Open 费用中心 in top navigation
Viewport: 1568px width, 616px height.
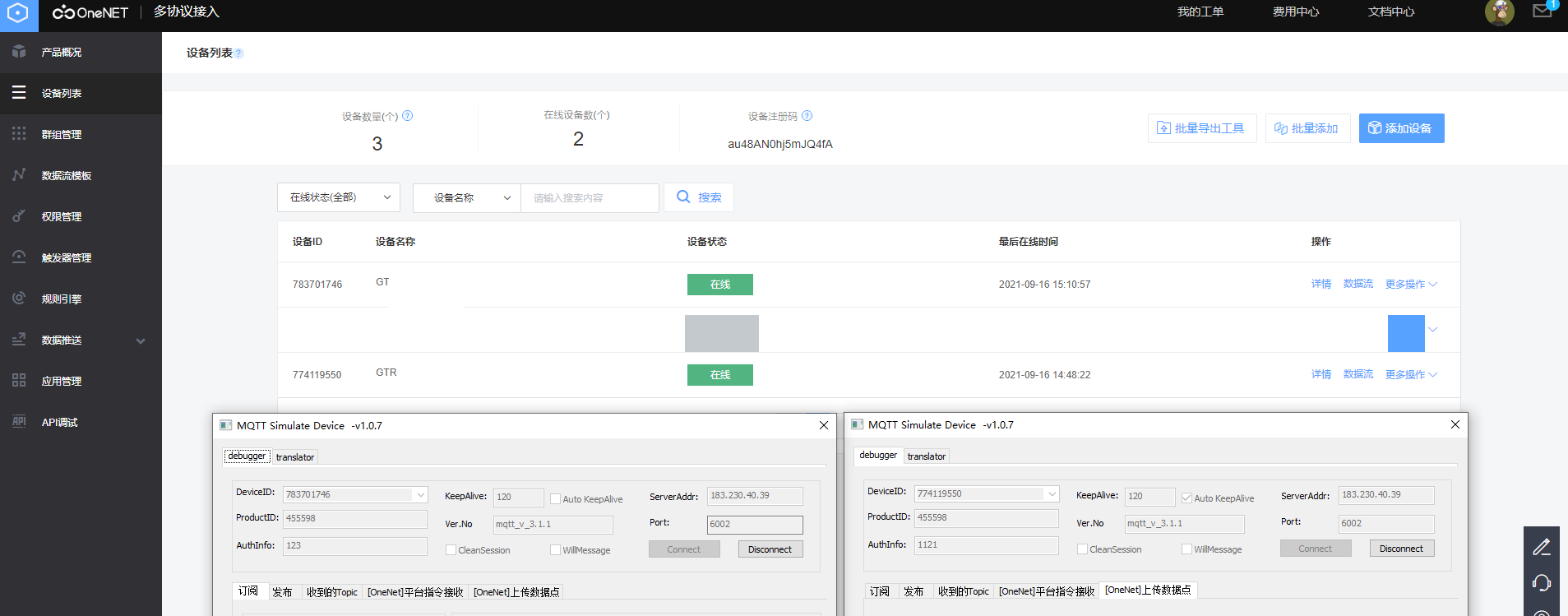coord(1296,12)
